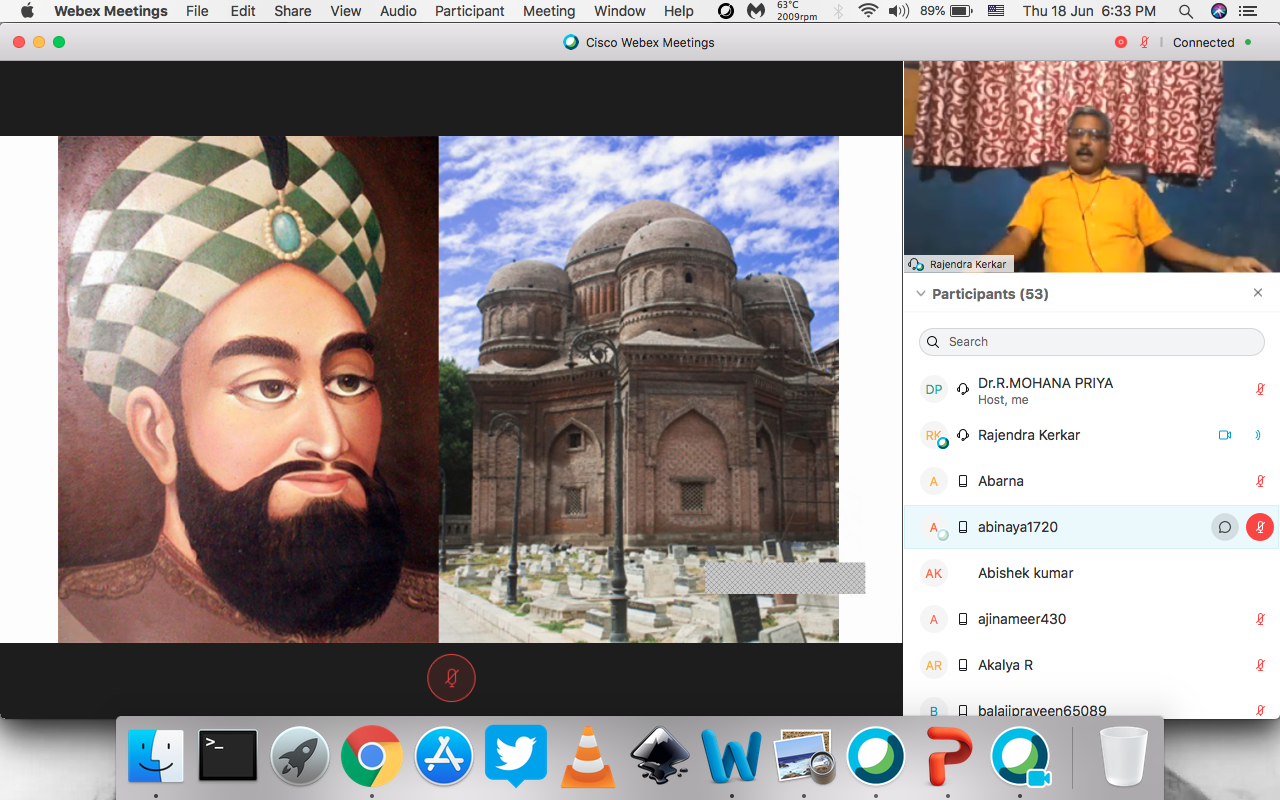Click the Rajendra Kerkar name label on video
This screenshot has width=1280, height=800.
[967, 264]
